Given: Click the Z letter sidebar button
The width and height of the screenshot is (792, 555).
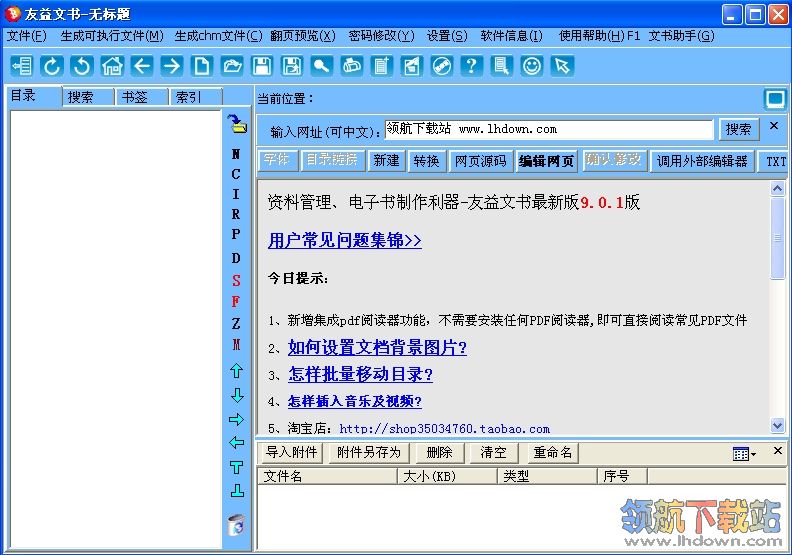Looking at the screenshot, I should point(236,323).
